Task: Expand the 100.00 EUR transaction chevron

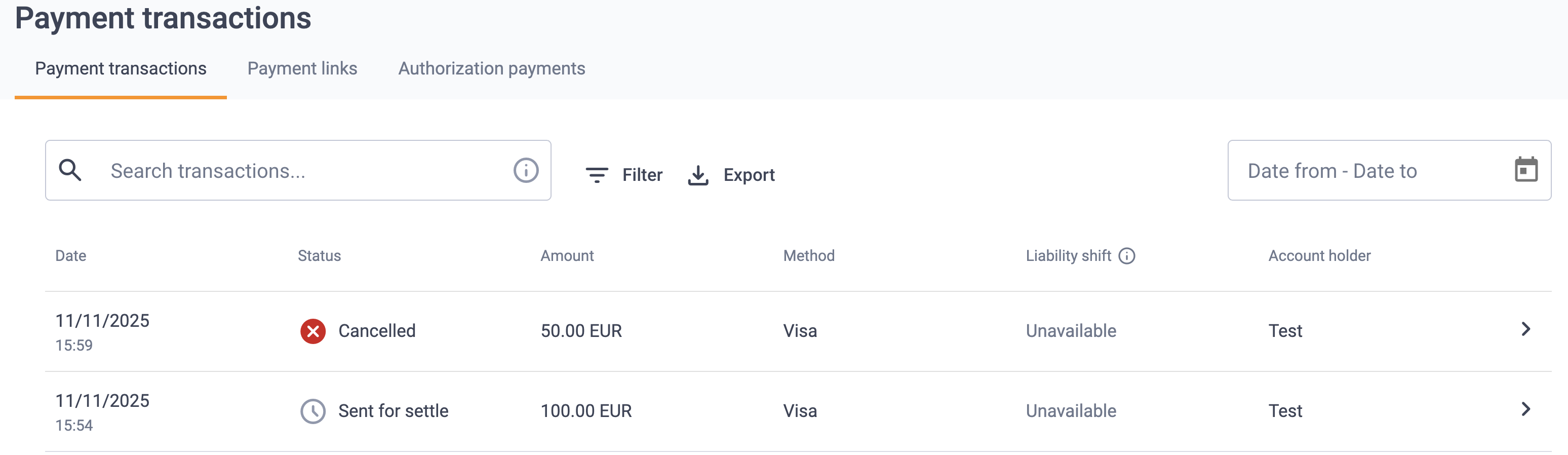Action: point(1526,409)
